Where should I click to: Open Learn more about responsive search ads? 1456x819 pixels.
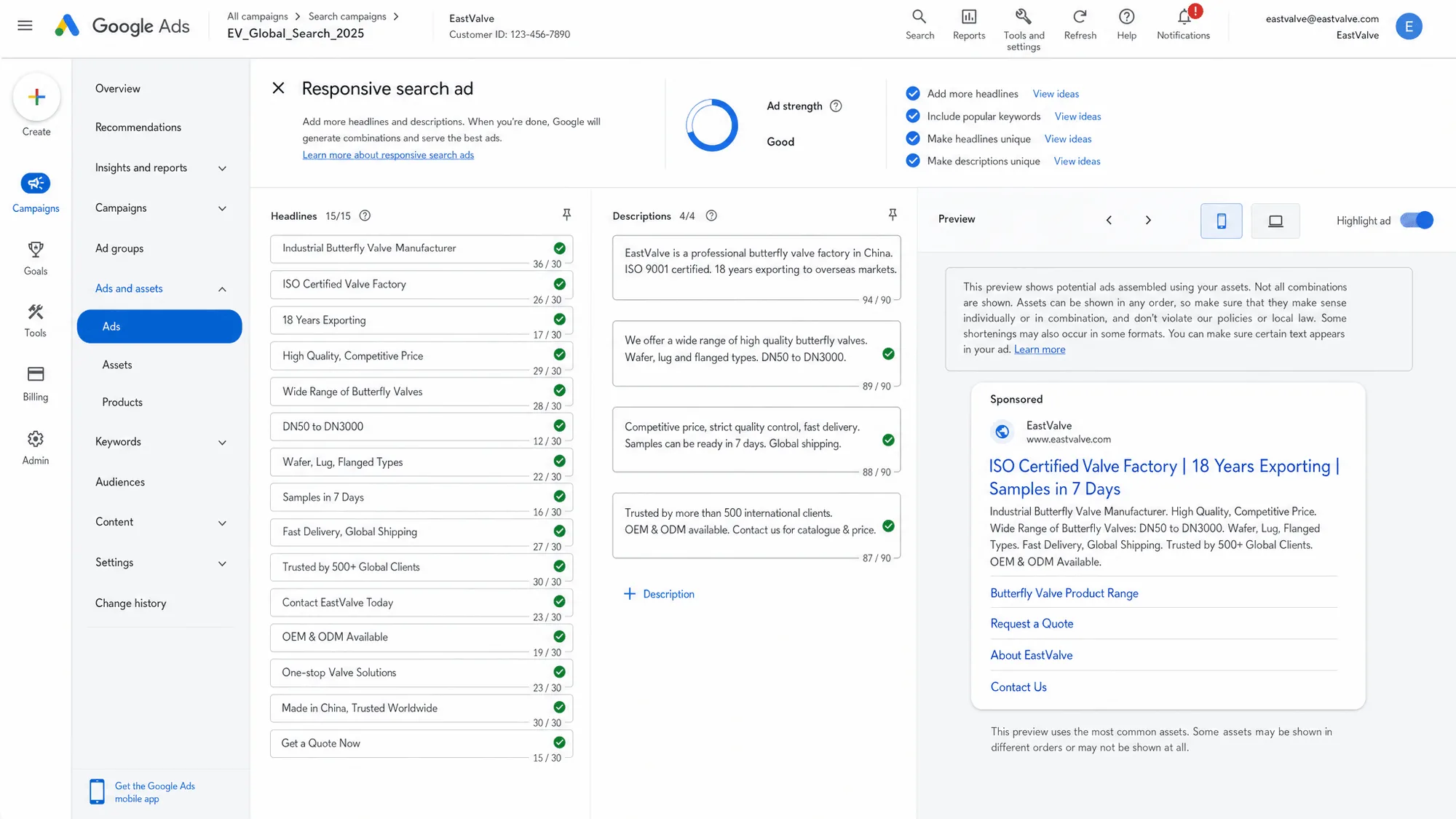coord(388,154)
